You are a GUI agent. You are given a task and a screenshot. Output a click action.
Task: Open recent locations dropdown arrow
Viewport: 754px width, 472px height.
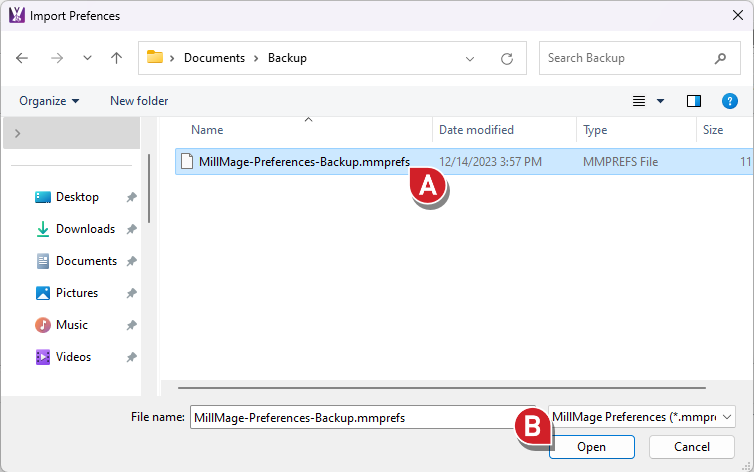click(x=88, y=58)
